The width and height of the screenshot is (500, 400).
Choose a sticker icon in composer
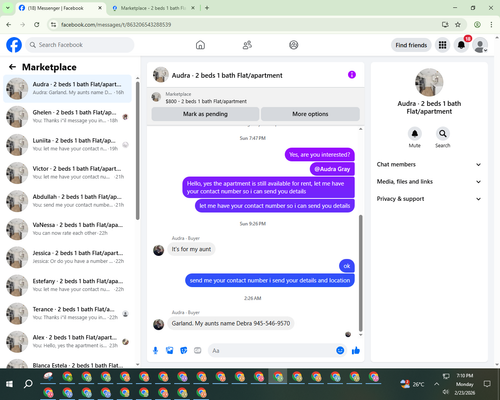click(x=184, y=350)
